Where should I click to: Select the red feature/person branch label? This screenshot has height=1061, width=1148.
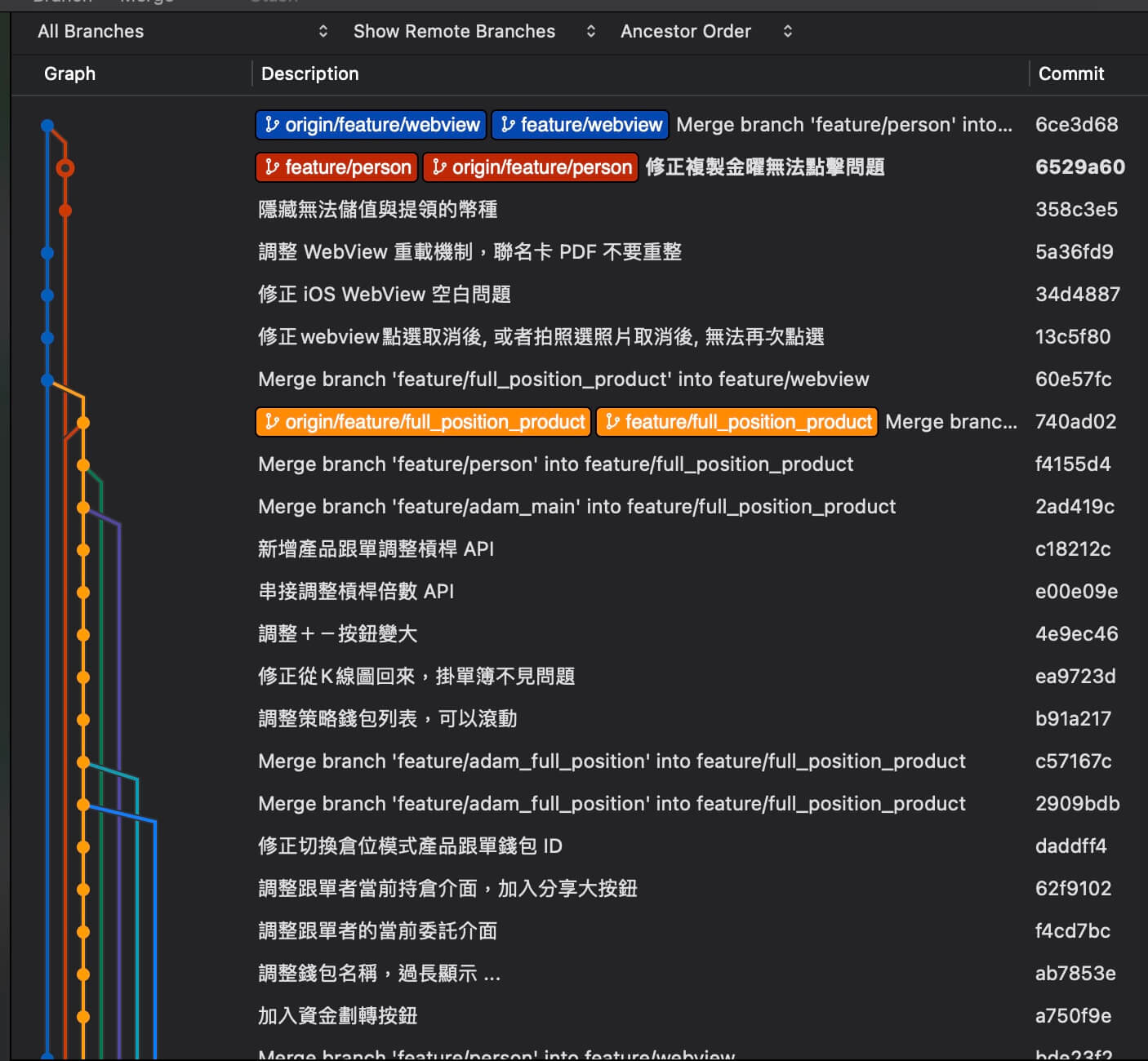[x=337, y=167]
